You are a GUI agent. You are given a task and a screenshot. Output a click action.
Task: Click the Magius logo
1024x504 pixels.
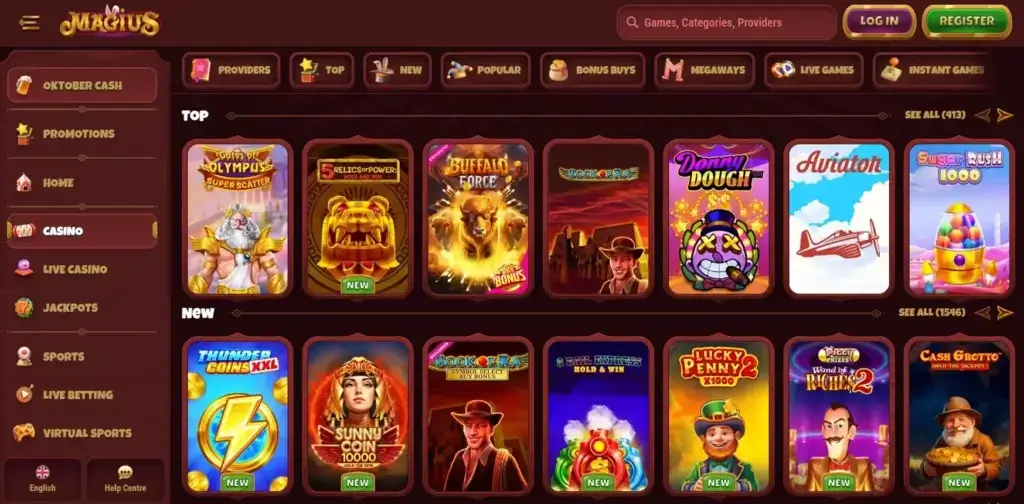tap(110, 22)
